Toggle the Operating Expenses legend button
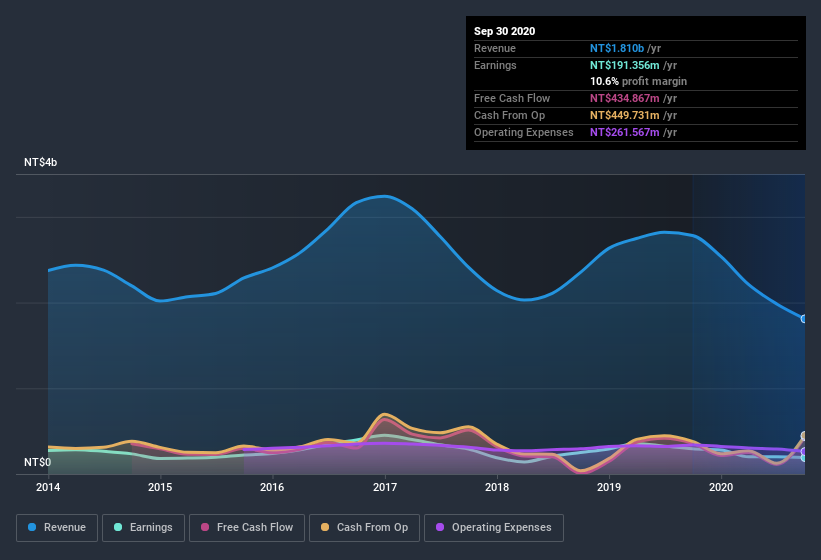821x560 pixels. pos(494,528)
